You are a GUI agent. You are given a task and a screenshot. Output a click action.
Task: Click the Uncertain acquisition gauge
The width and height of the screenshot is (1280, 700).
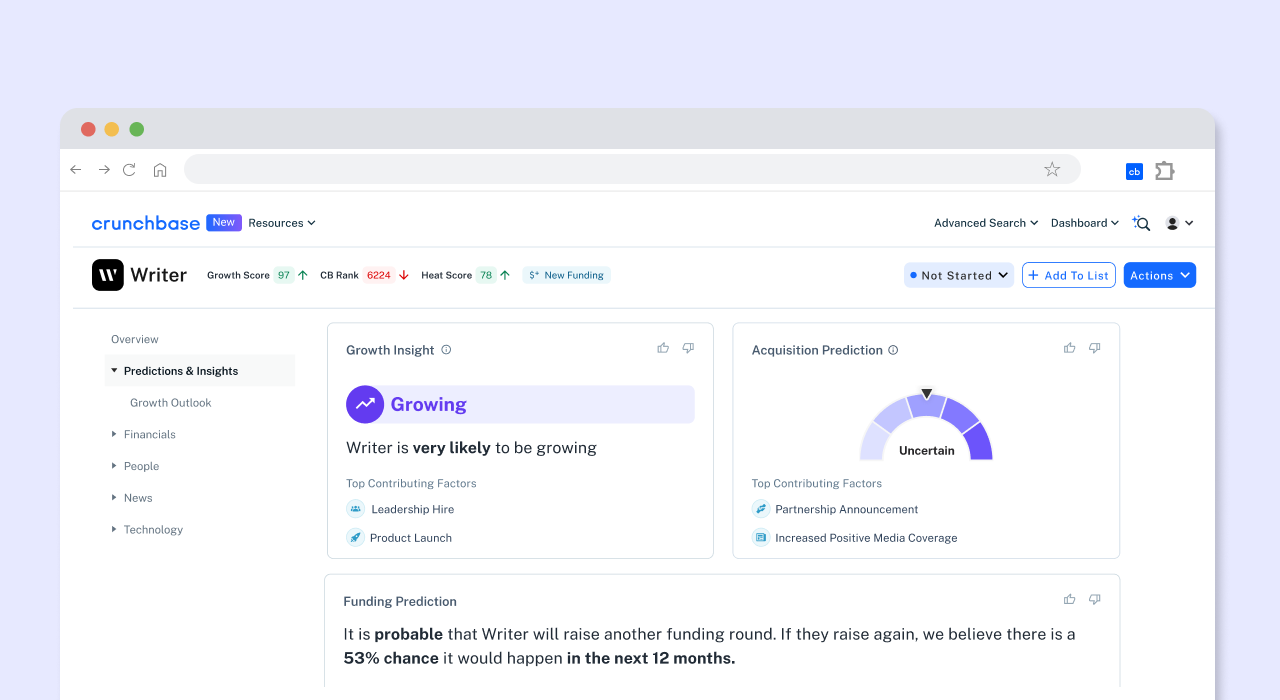(x=926, y=426)
